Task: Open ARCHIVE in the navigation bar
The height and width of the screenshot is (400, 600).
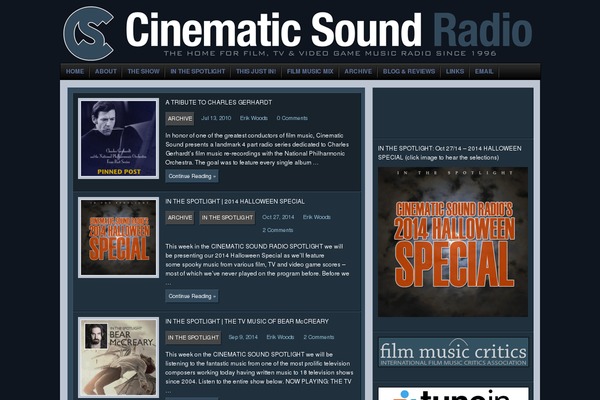Action: (358, 72)
